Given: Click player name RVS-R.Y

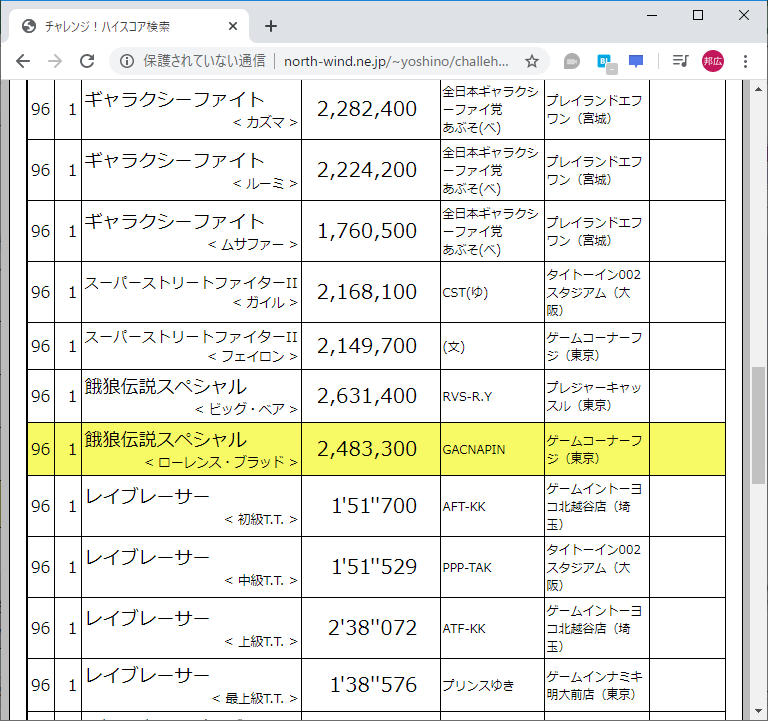Looking at the screenshot, I should pos(467,397).
